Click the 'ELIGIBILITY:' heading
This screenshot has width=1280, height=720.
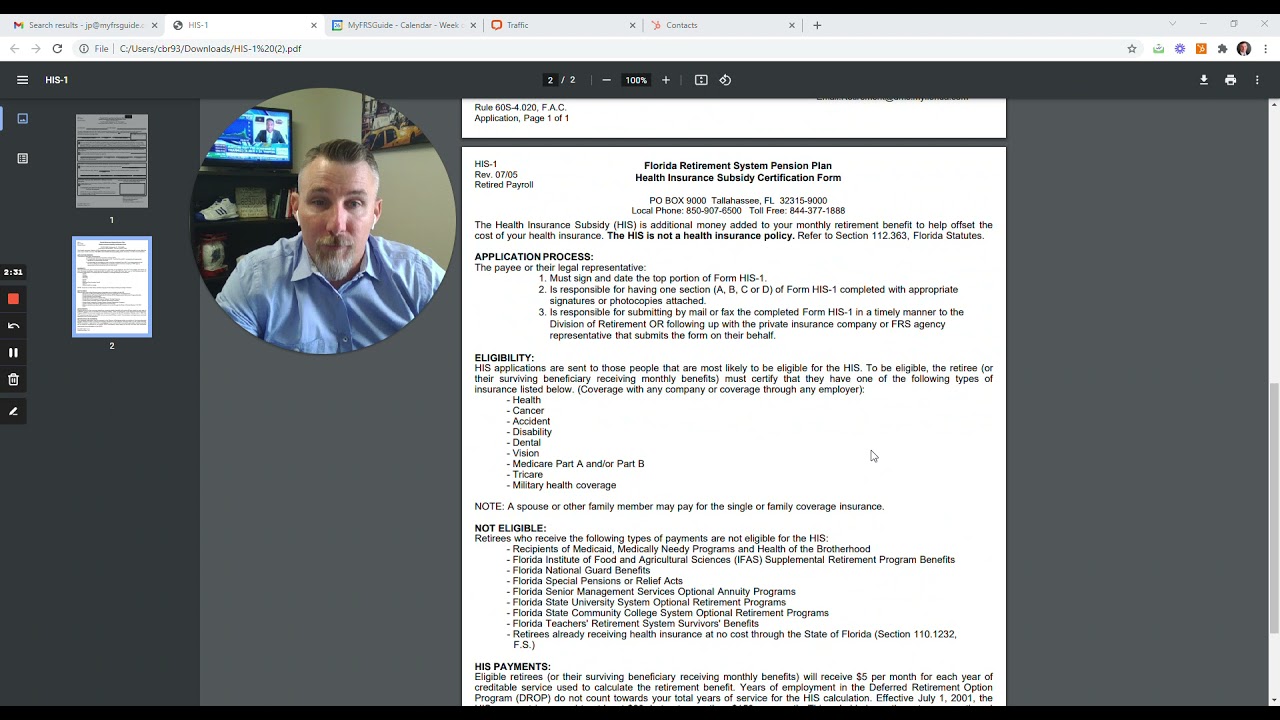click(504, 358)
